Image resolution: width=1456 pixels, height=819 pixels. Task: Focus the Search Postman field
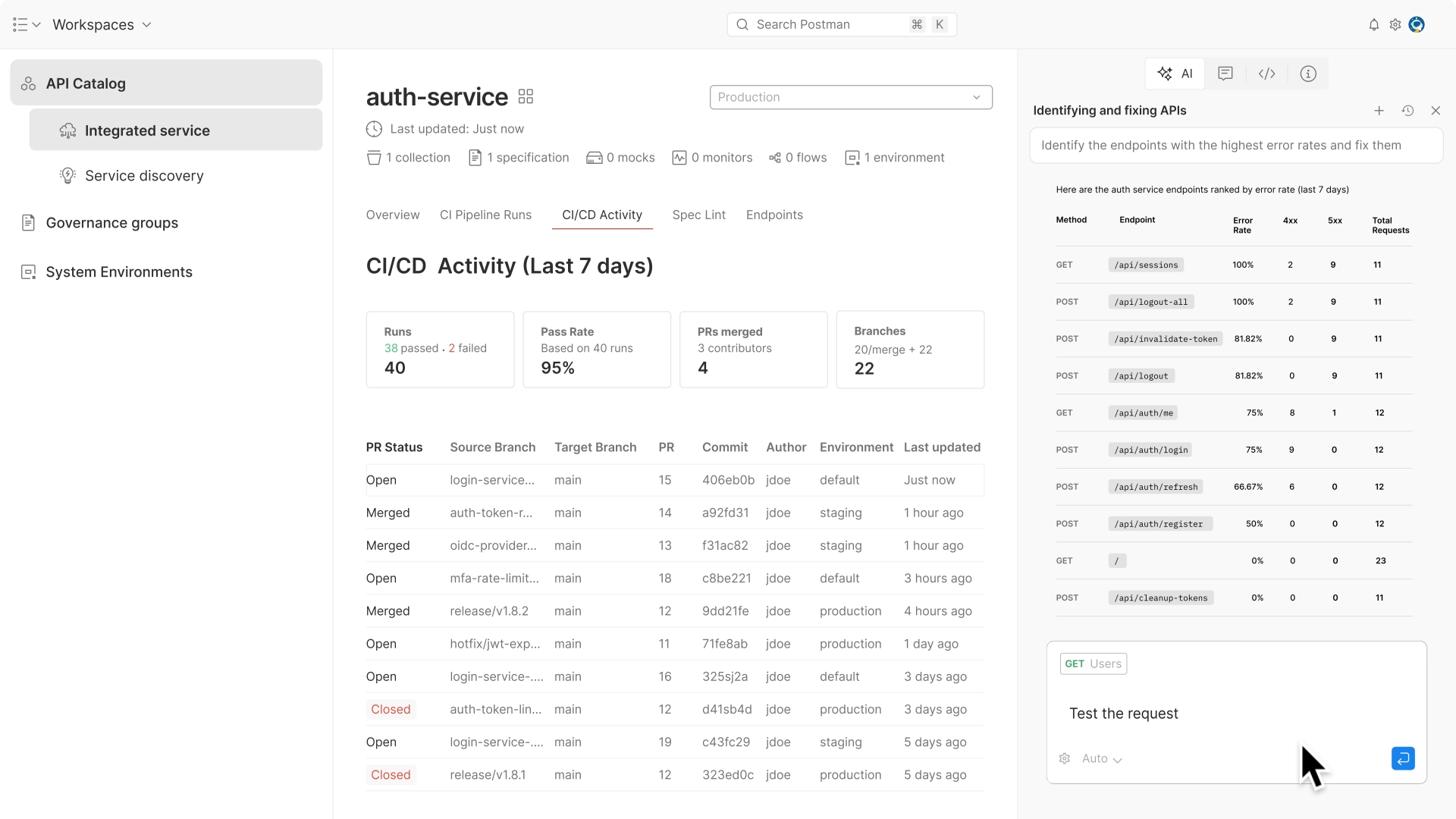click(842, 24)
